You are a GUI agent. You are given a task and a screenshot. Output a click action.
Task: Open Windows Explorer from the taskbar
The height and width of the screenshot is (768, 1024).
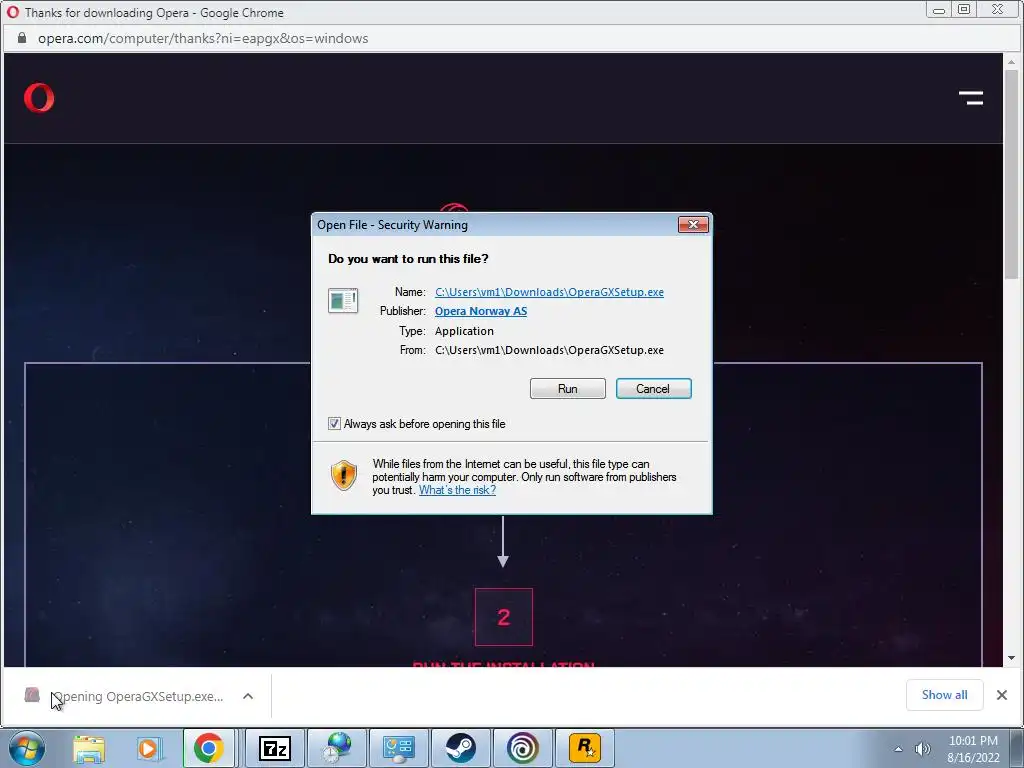tap(89, 748)
